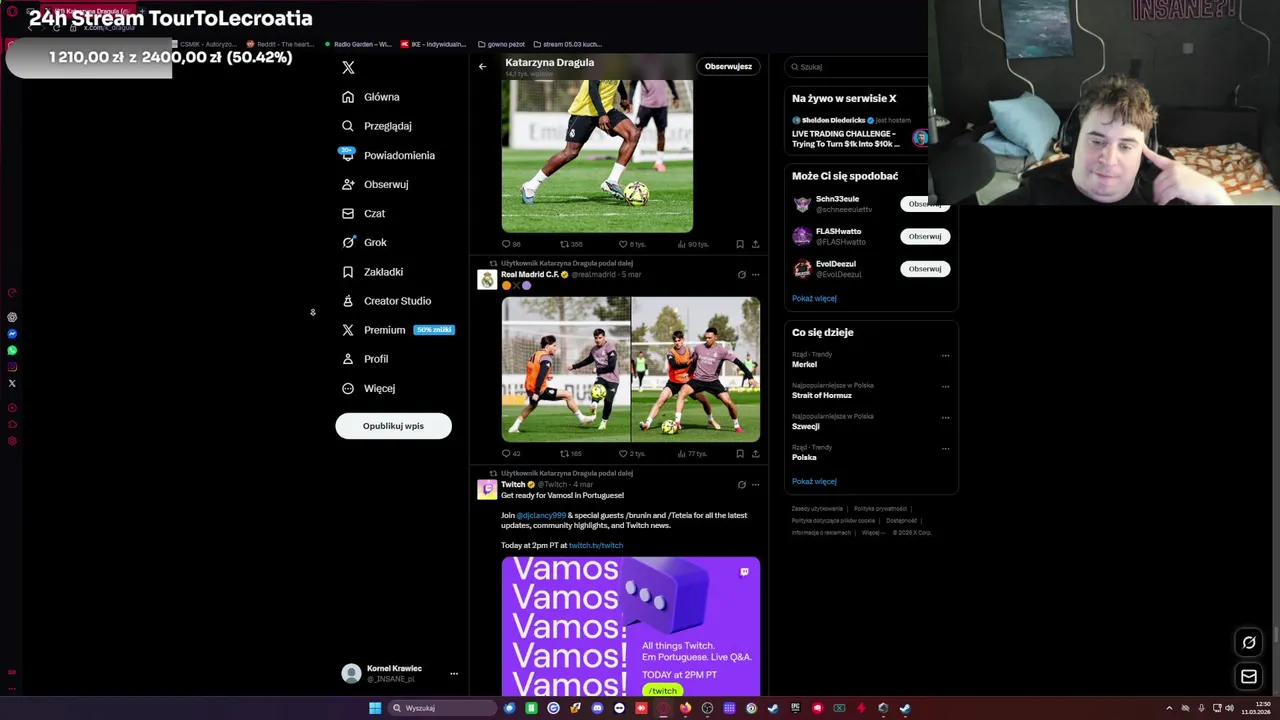The image size is (1280, 720).
Task: Click Pokaż więcej under trends
Action: click(814, 481)
